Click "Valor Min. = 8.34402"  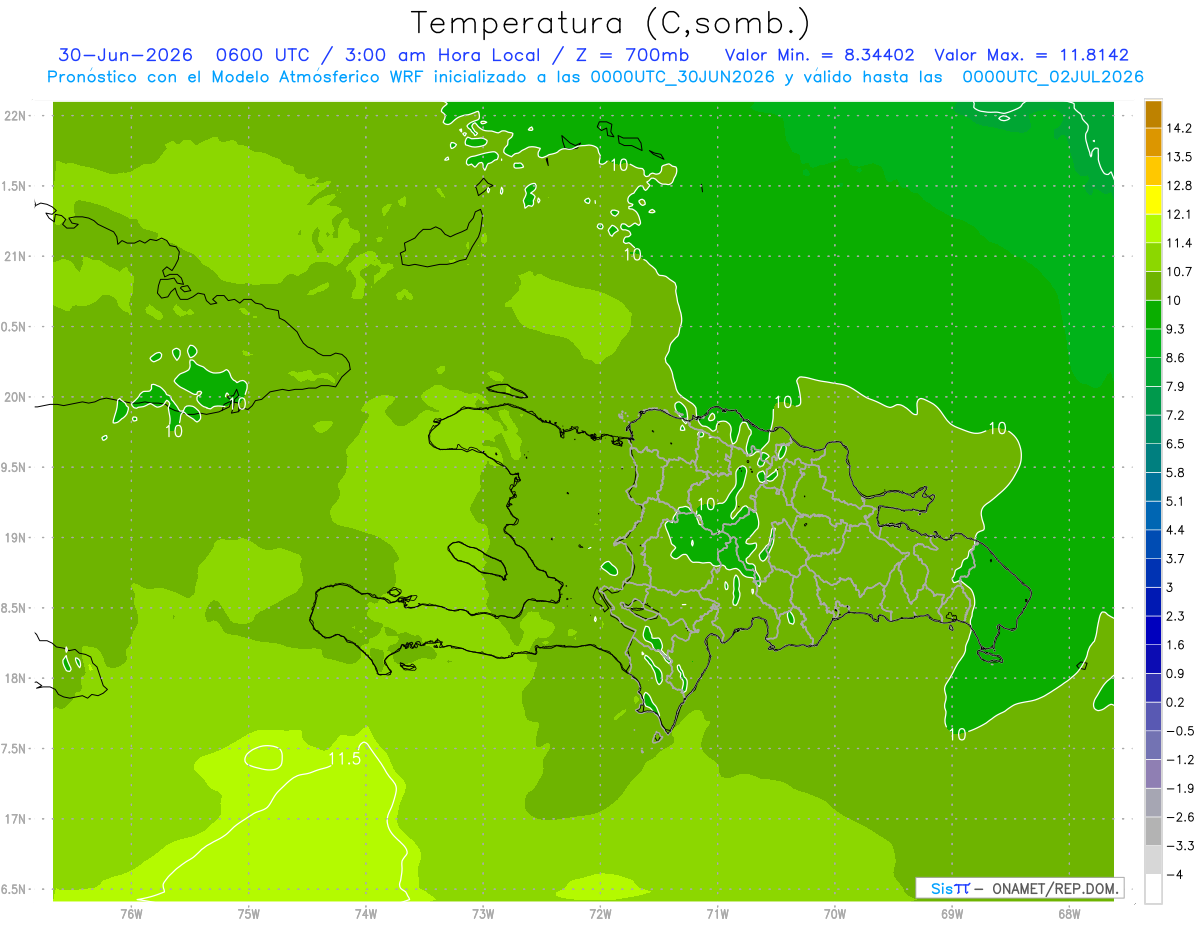point(819,55)
